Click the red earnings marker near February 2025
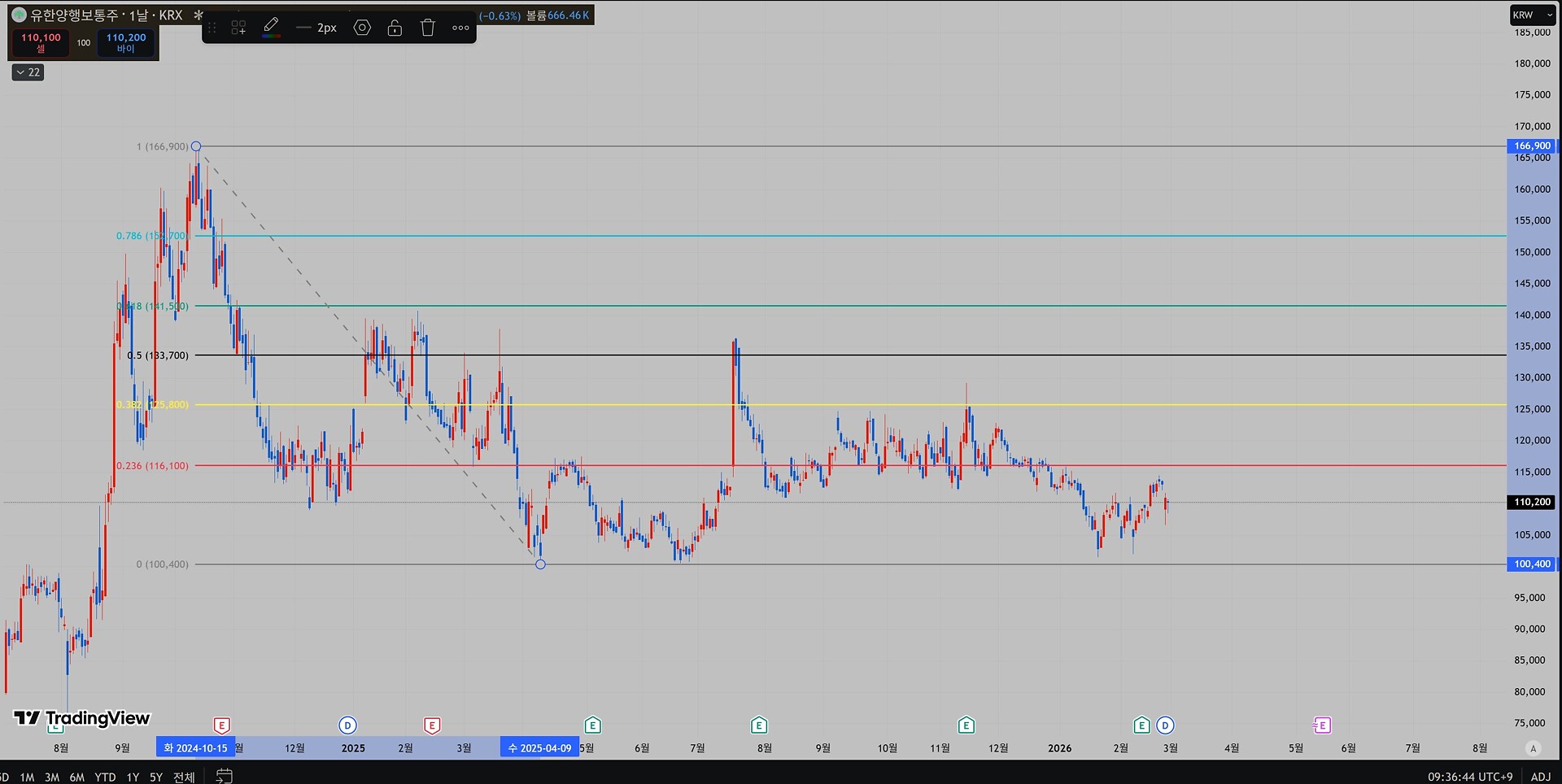Screen dimensions: 1562x784 tap(432, 725)
